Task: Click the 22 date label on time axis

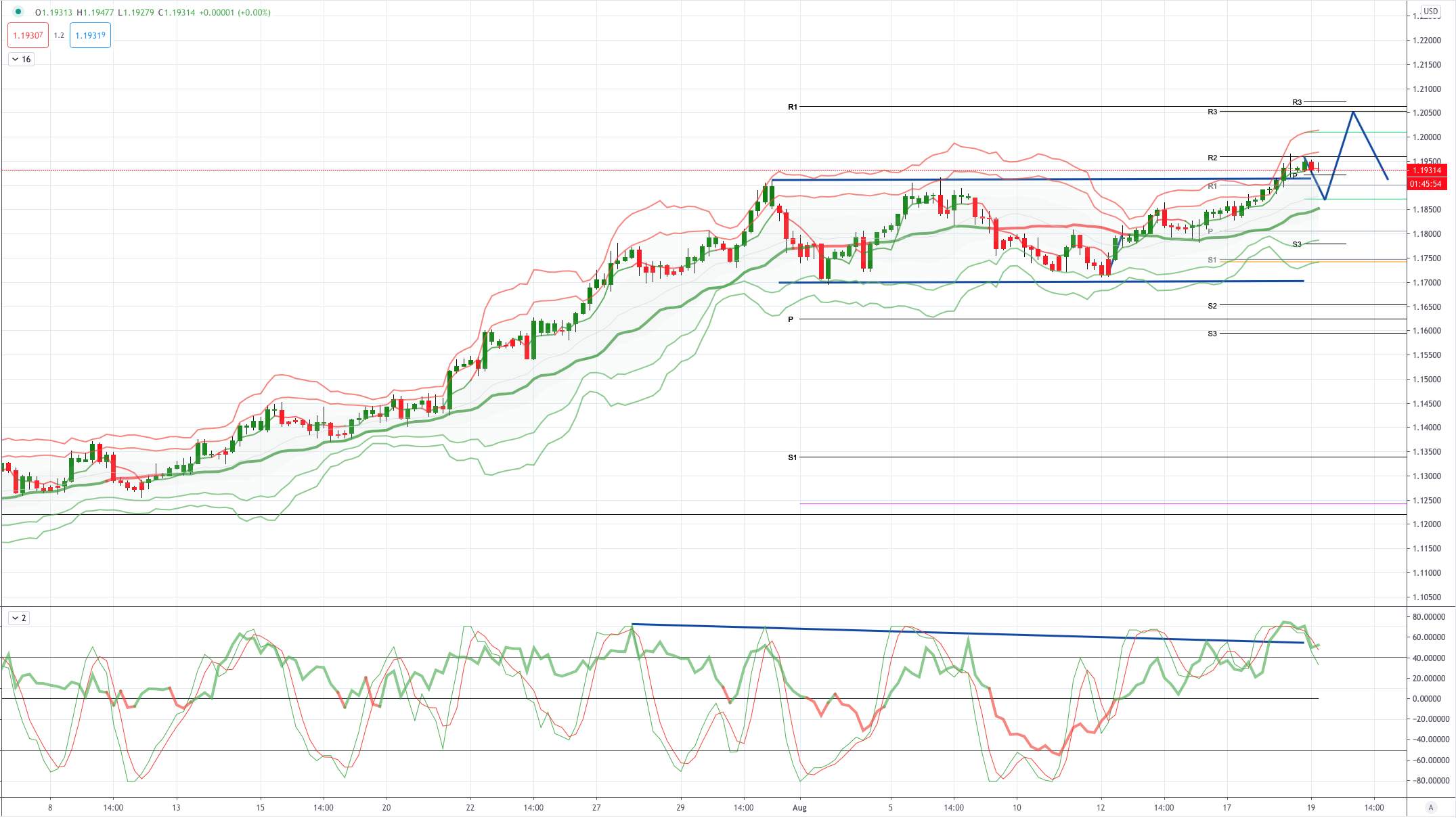Action: (470, 807)
